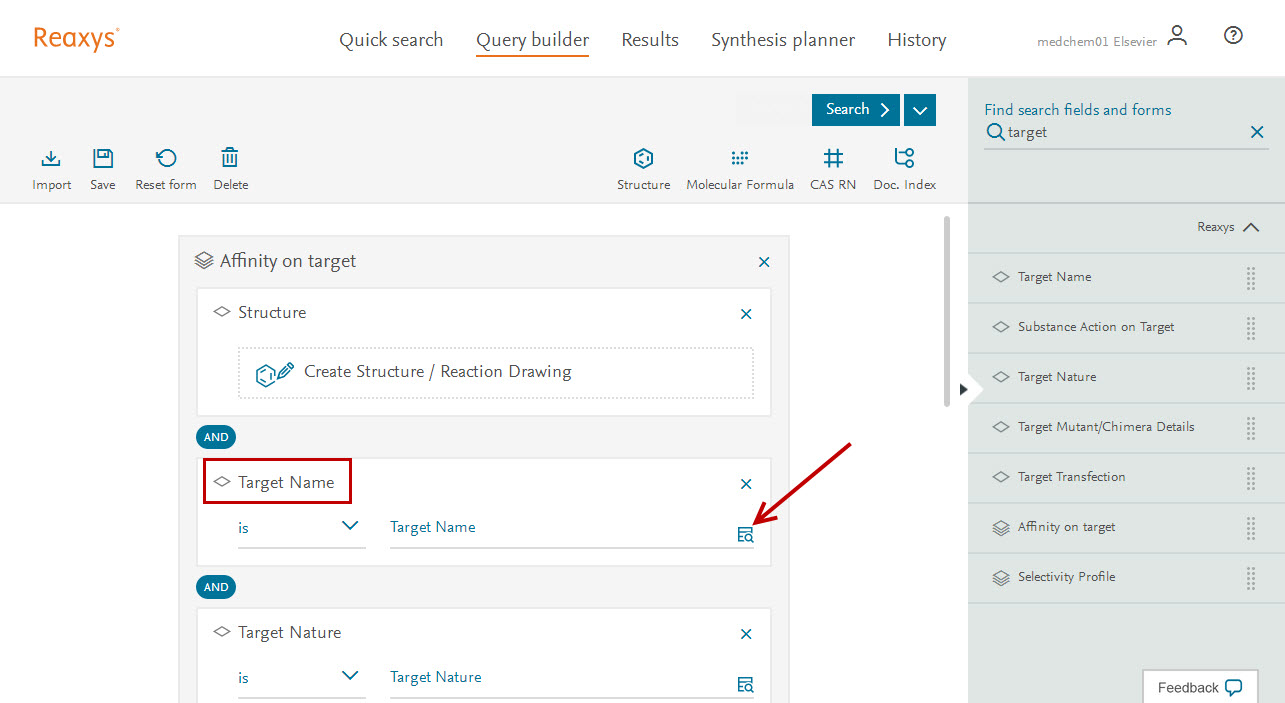Image resolution: width=1285 pixels, height=703 pixels.
Task: Clear the 'target' field search text
Action: (1257, 132)
